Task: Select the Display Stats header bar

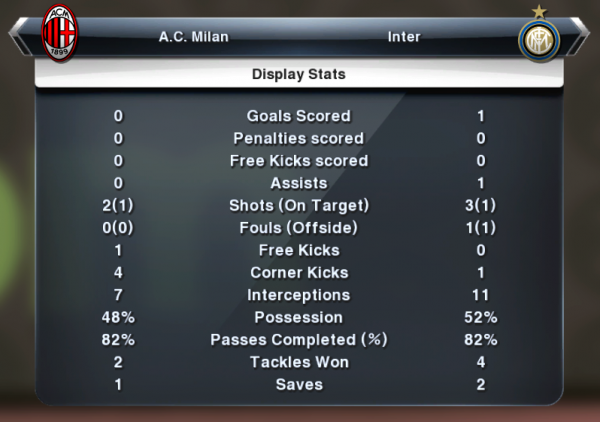Action: tap(299, 73)
